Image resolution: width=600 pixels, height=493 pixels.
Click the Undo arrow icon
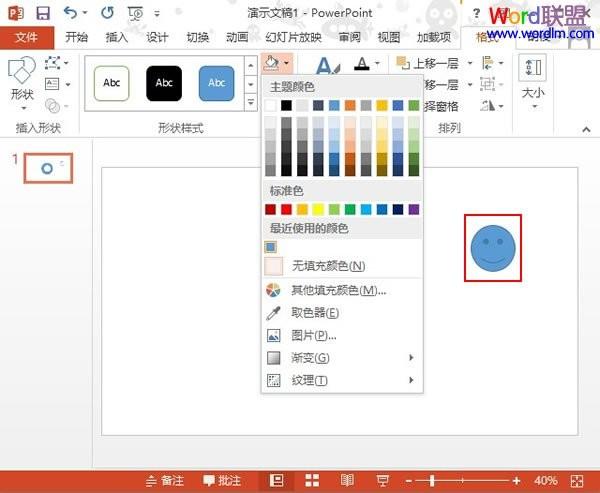click(70, 13)
